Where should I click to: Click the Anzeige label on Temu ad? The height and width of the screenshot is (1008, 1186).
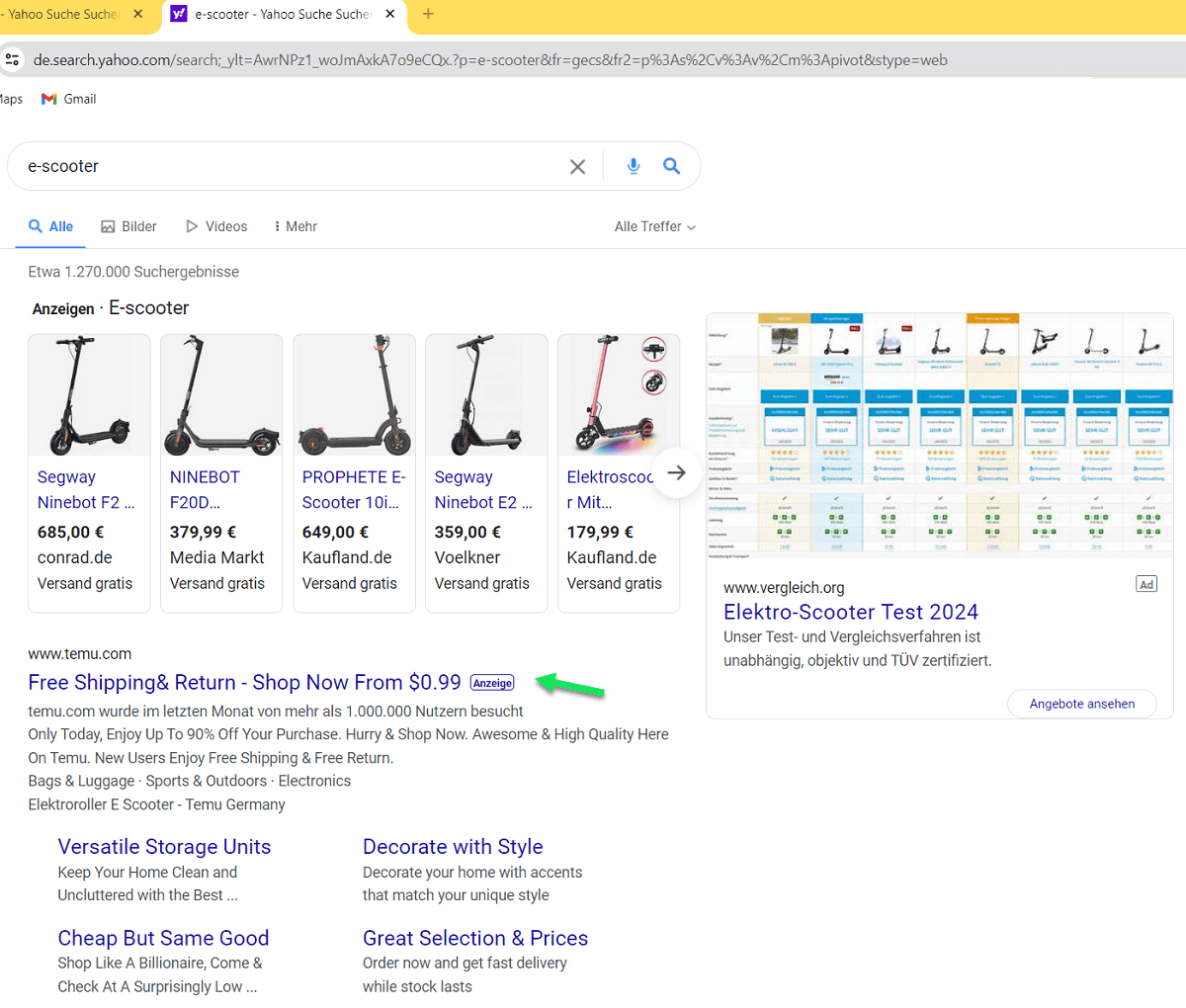[492, 683]
